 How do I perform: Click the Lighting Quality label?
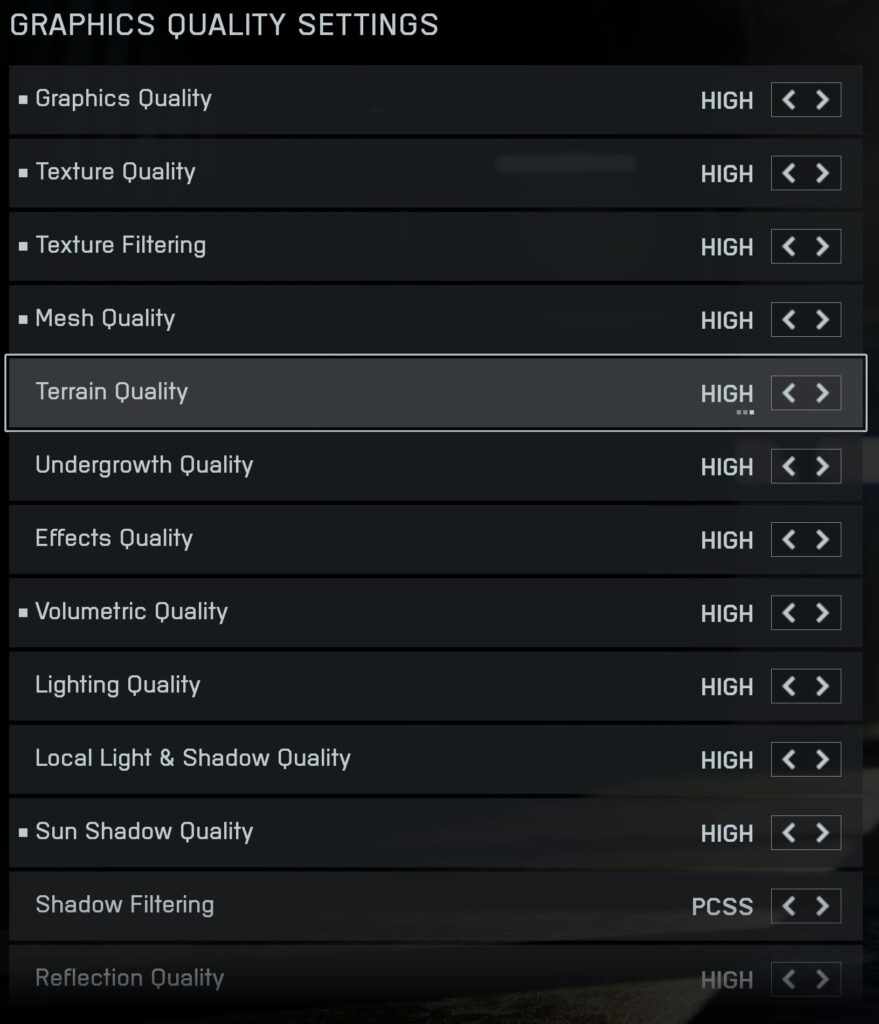pos(118,685)
